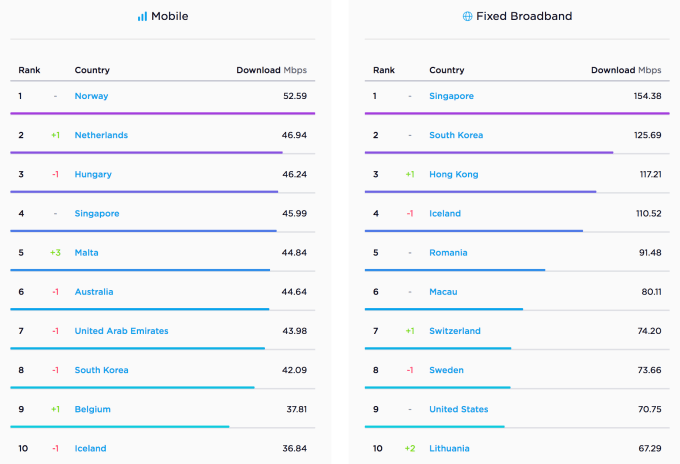The width and height of the screenshot is (680, 464).
Task: Open the Lithuania country link
Action: [x=449, y=448]
